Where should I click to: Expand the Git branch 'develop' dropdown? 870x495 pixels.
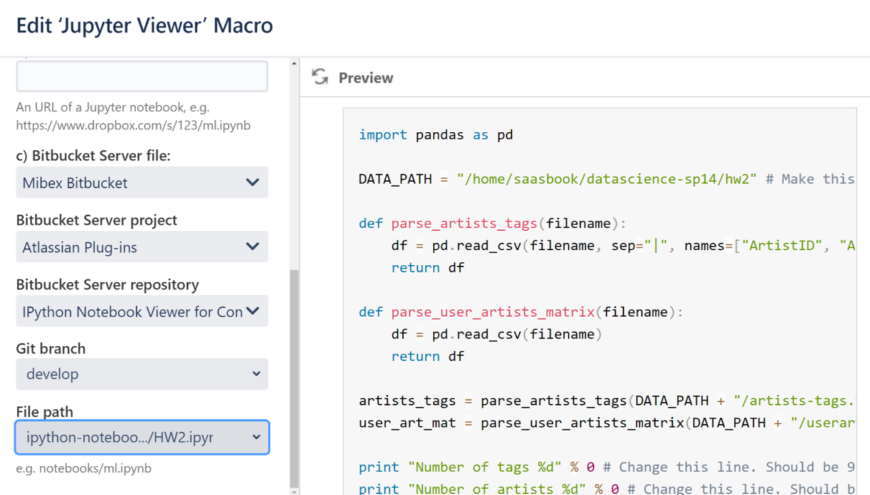pos(142,374)
